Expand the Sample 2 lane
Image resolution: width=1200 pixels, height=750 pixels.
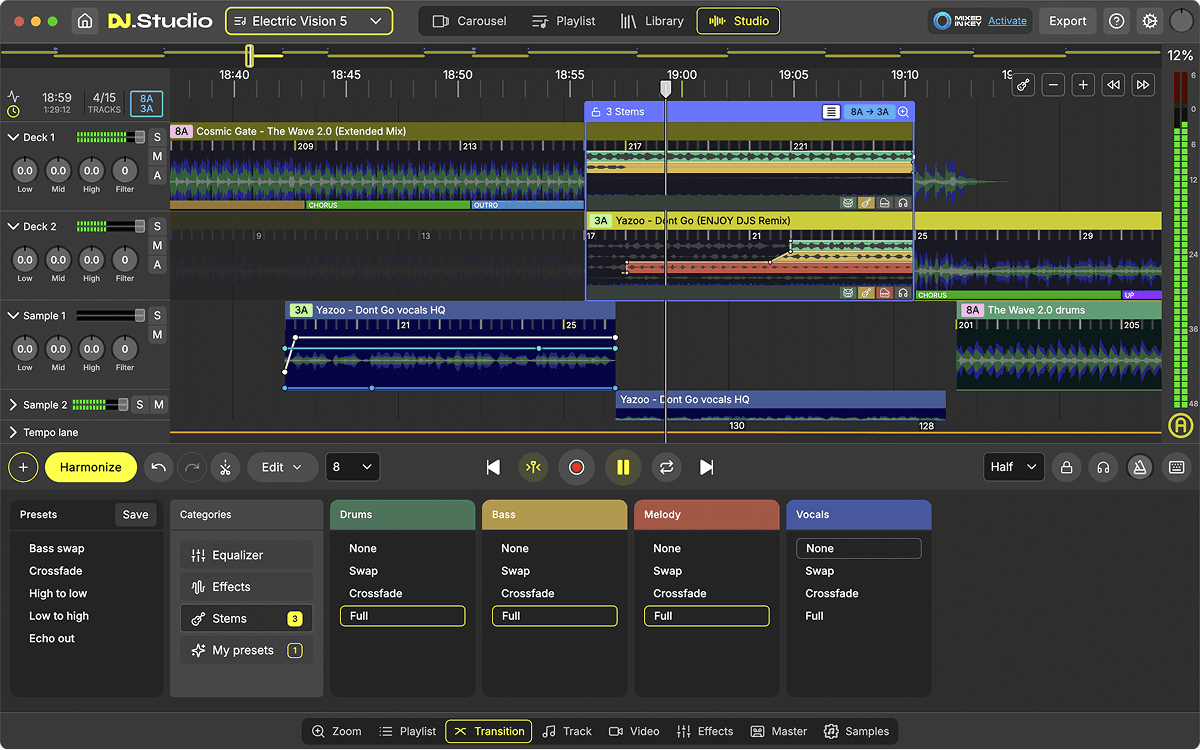pyautogui.click(x=14, y=405)
